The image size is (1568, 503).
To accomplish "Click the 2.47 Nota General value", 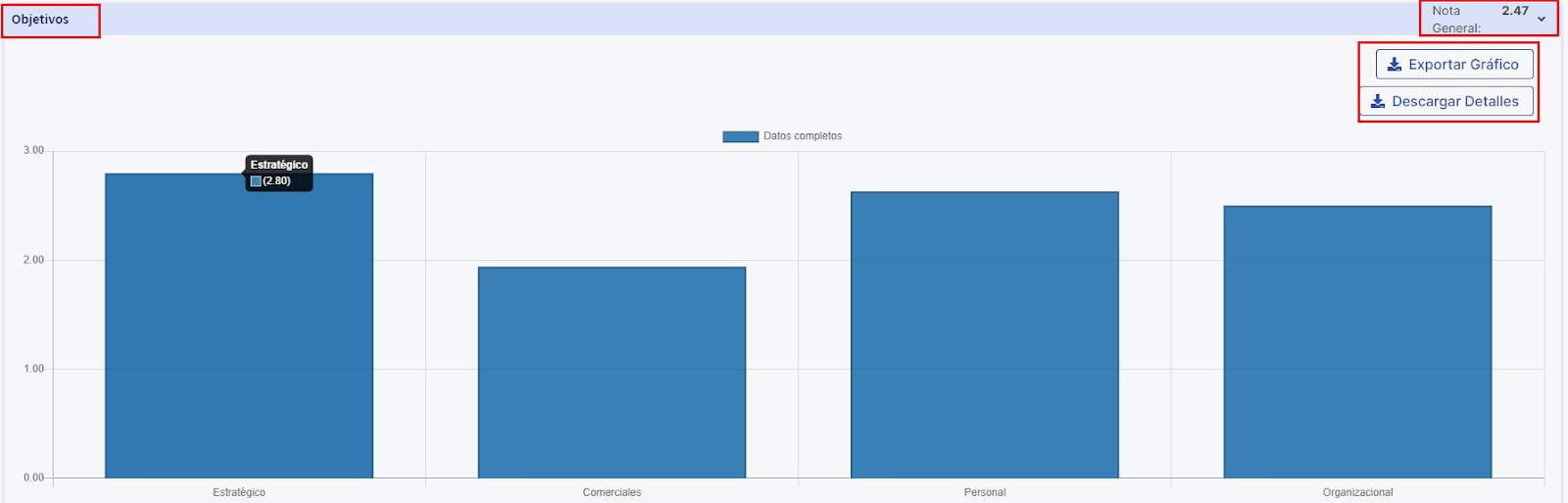I will (x=1514, y=11).
